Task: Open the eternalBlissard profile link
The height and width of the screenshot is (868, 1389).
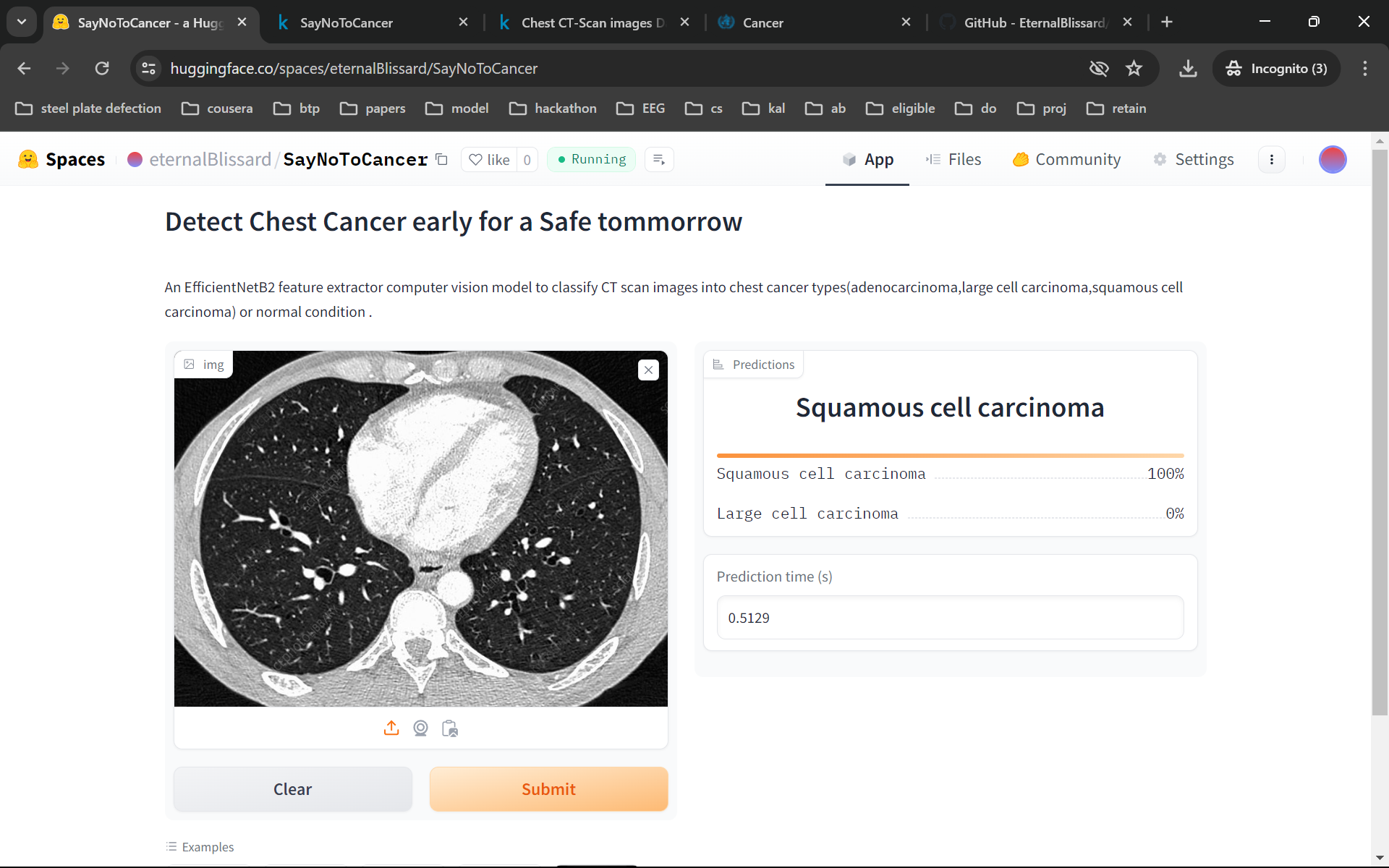Action: (x=210, y=159)
